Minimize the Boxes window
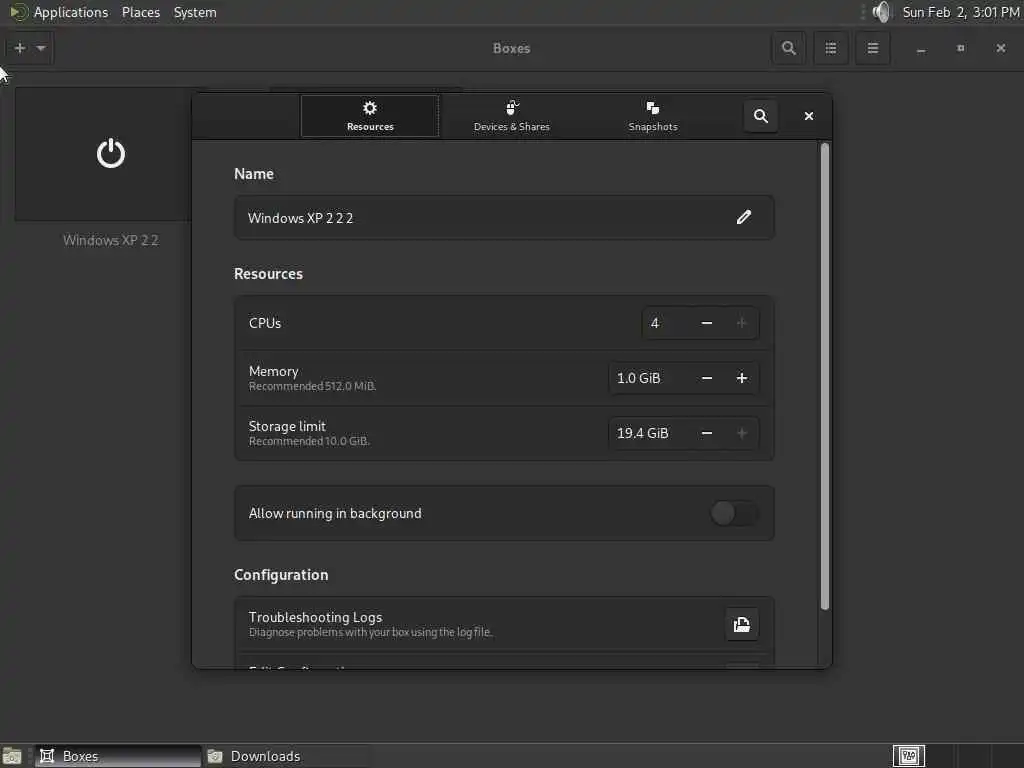This screenshot has width=1024, height=768. (921, 48)
